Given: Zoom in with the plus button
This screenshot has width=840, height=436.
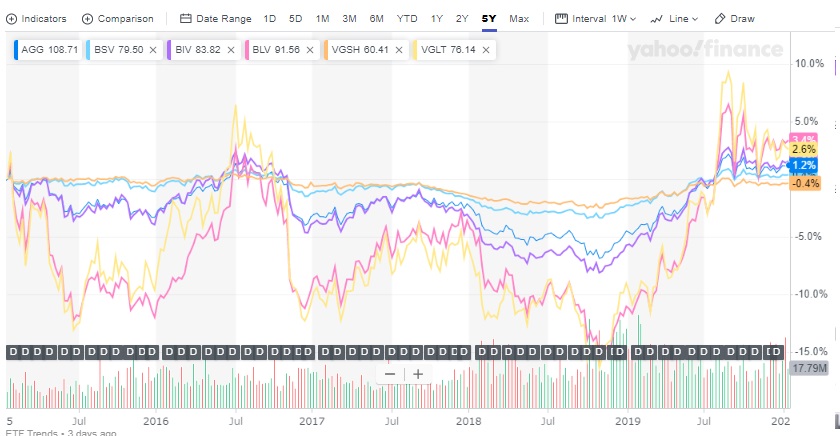Looking at the screenshot, I should (x=418, y=374).
